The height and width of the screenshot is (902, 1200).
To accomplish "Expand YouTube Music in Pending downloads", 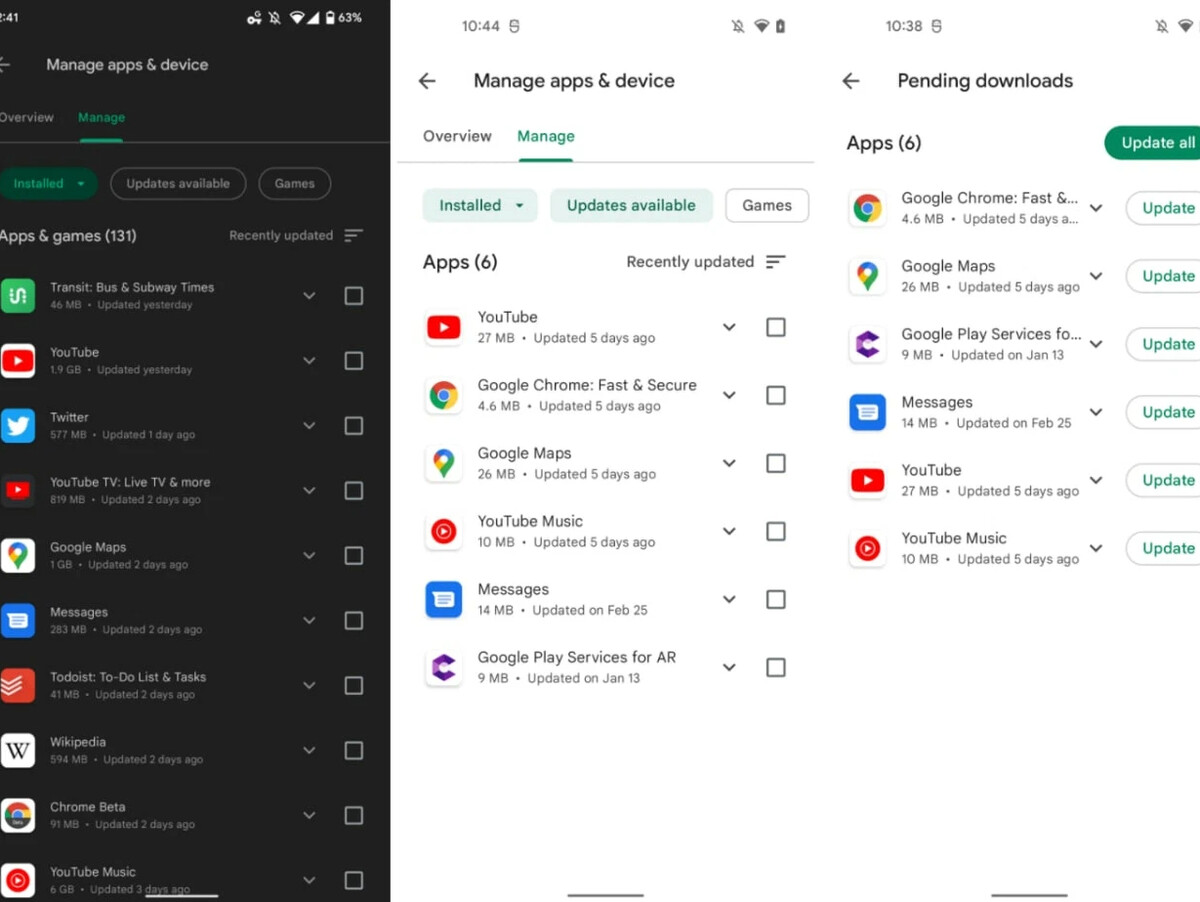I will tap(1096, 548).
